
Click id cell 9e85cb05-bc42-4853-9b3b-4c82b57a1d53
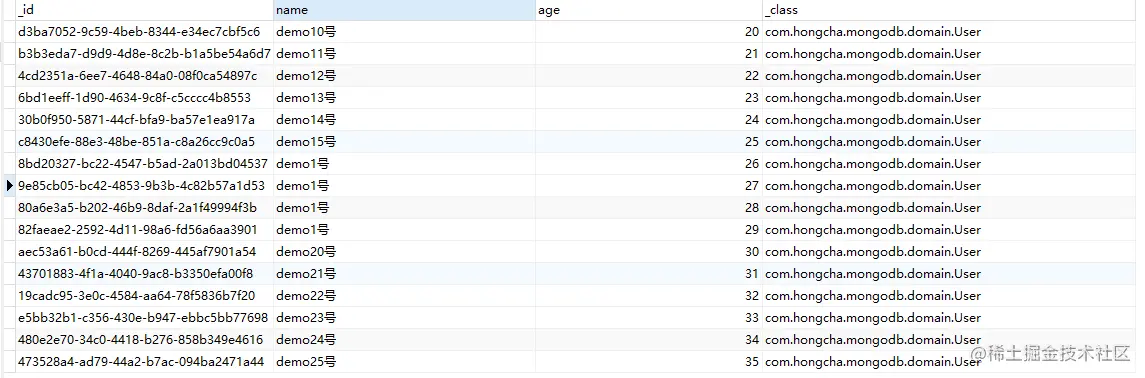click(x=144, y=185)
